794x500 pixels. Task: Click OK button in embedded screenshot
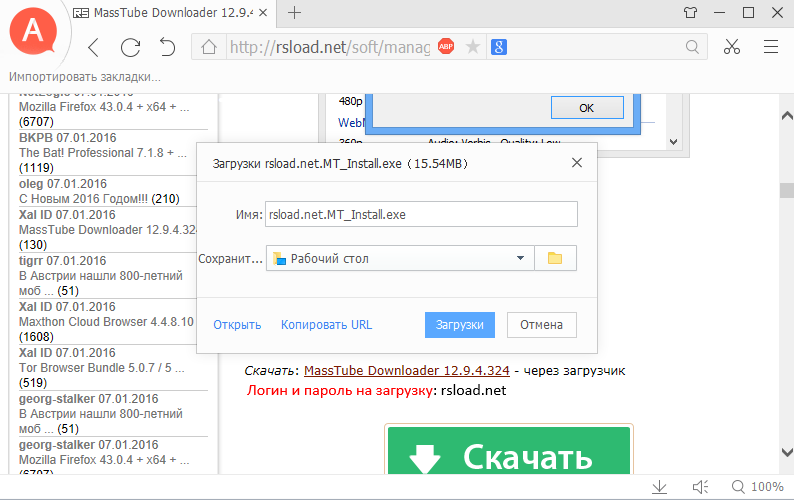click(x=587, y=108)
